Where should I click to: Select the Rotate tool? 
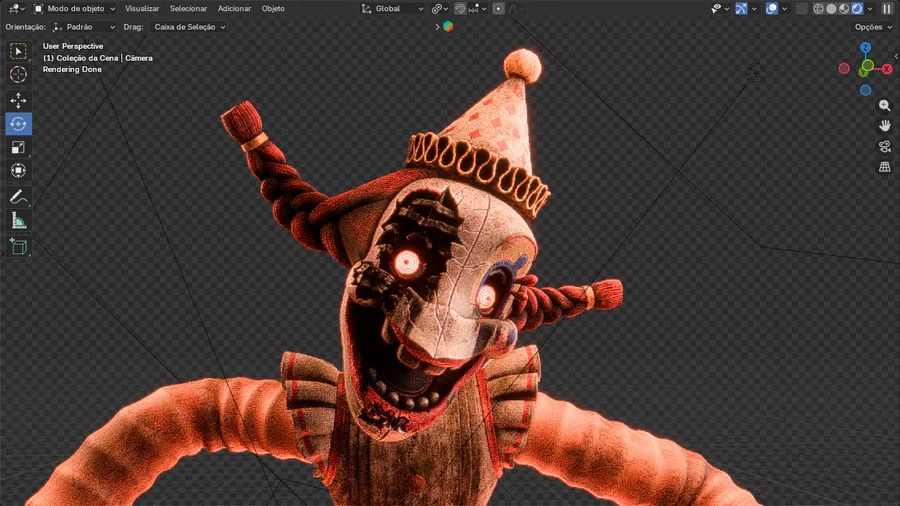coord(18,124)
